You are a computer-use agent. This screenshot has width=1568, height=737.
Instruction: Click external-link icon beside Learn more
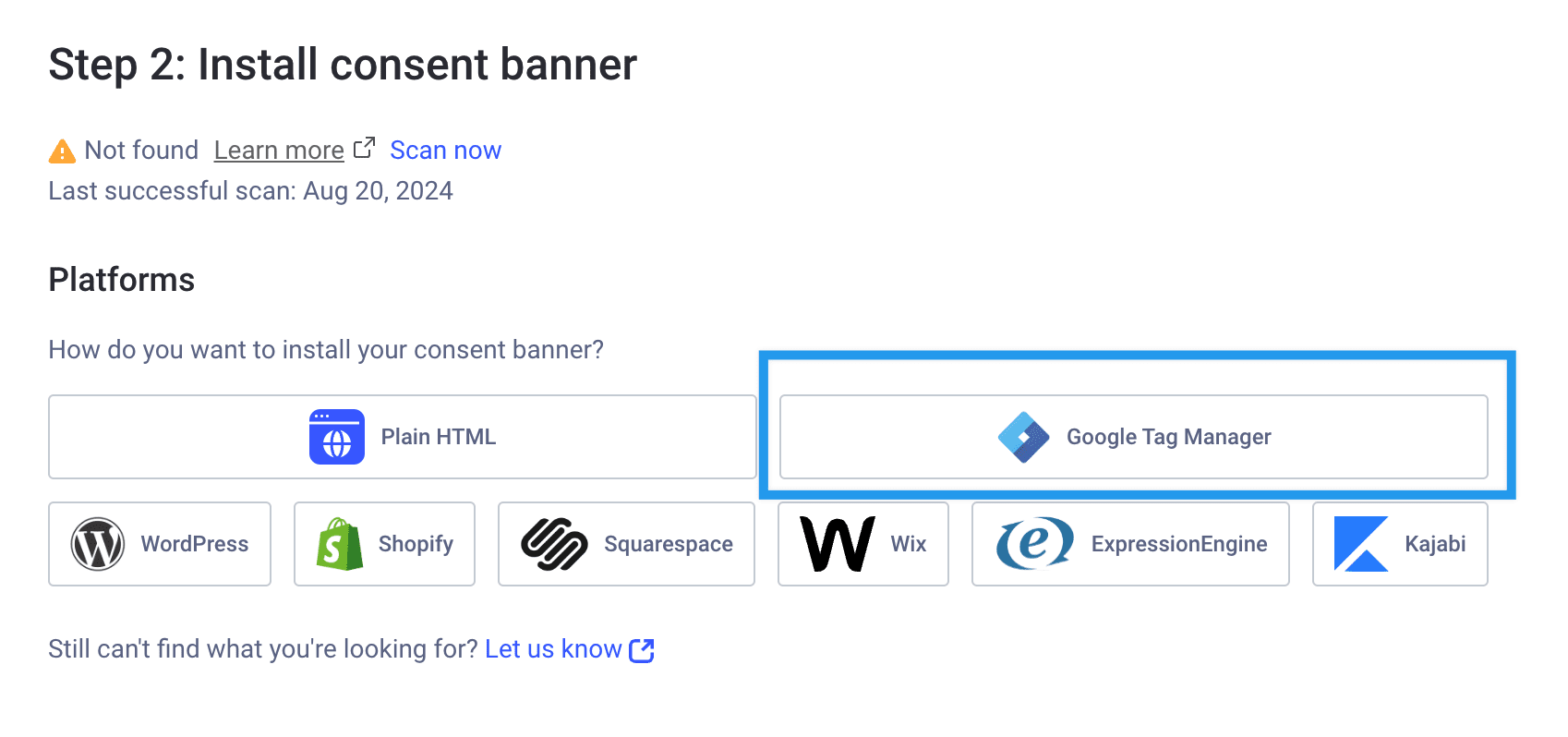(365, 148)
